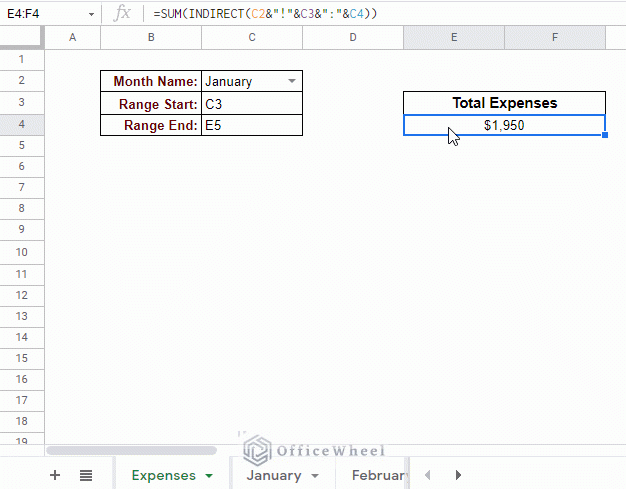Select the 'Range End:' cell
626x489 pixels.
(151, 125)
